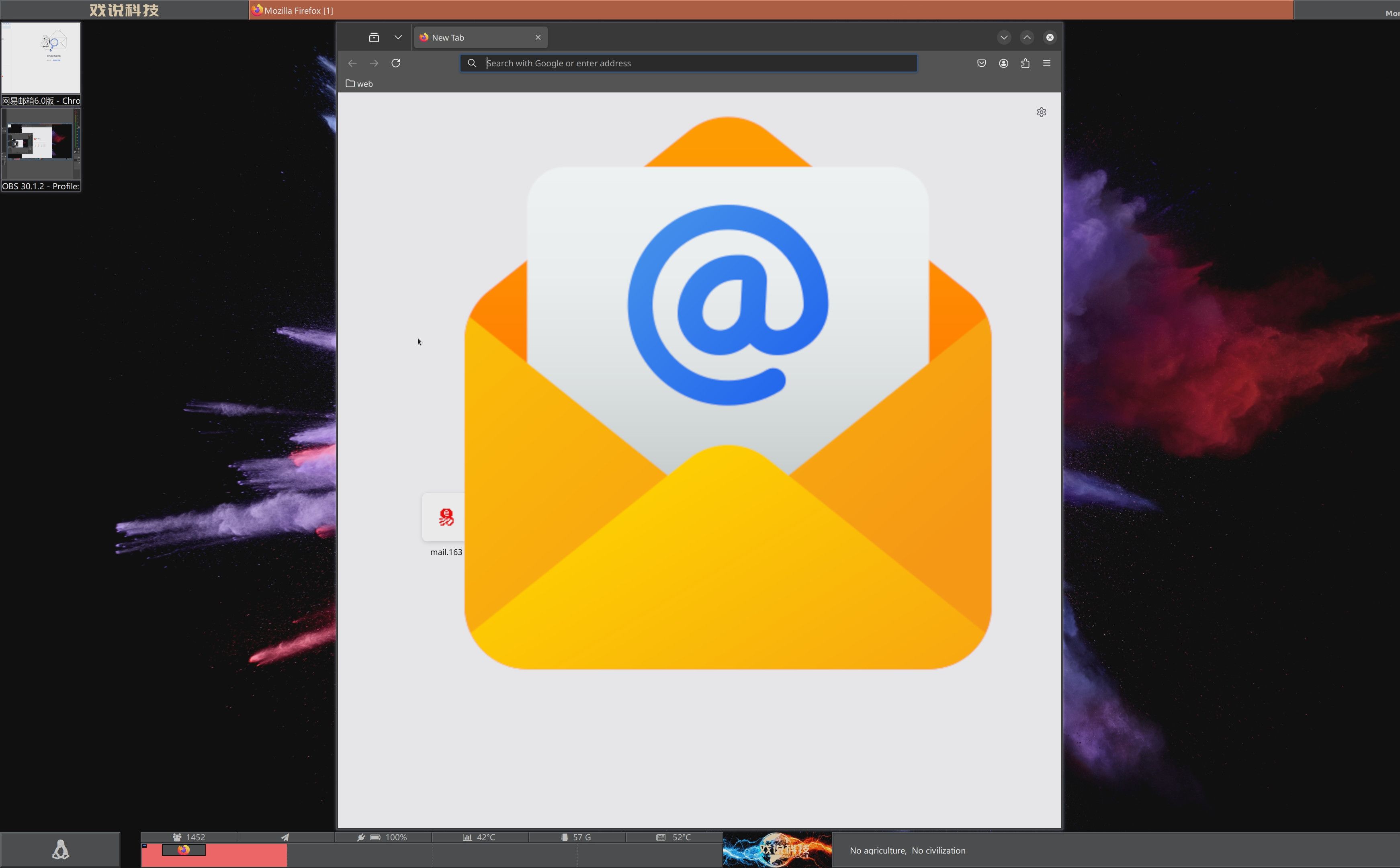Open the Firefox application hamburger menu
The width and height of the screenshot is (1400, 868).
pos(1046,63)
